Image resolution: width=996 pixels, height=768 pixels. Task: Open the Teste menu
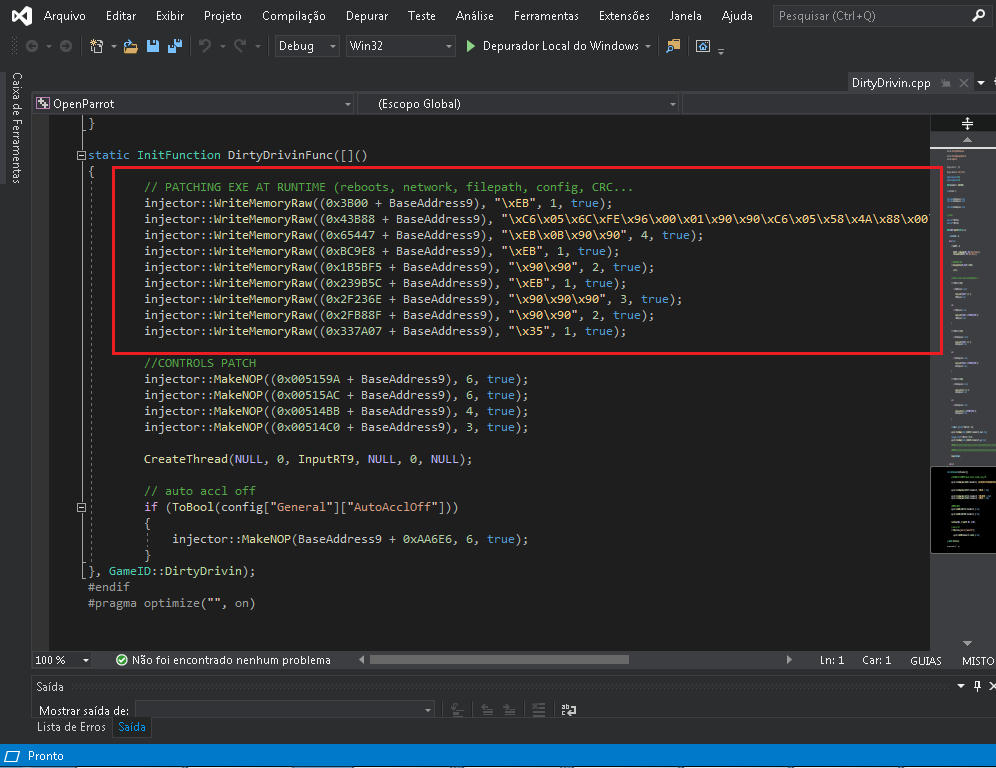click(x=421, y=16)
